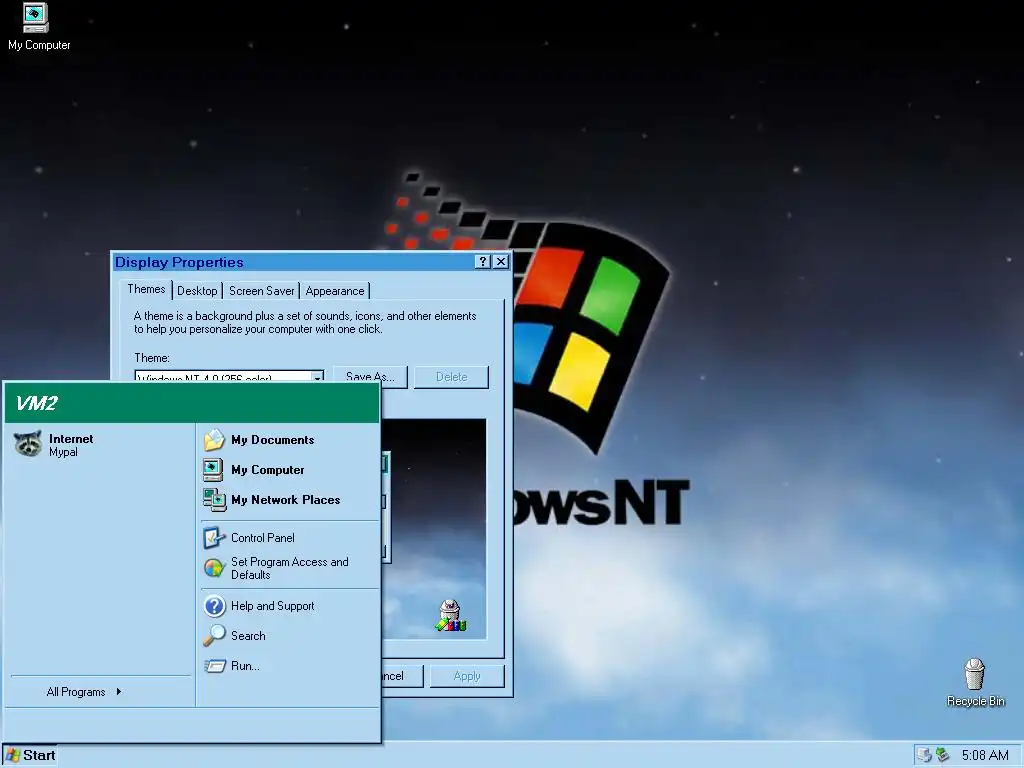Open Search from Start menu
Screen dimensions: 1024x768
[x=234, y=636]
